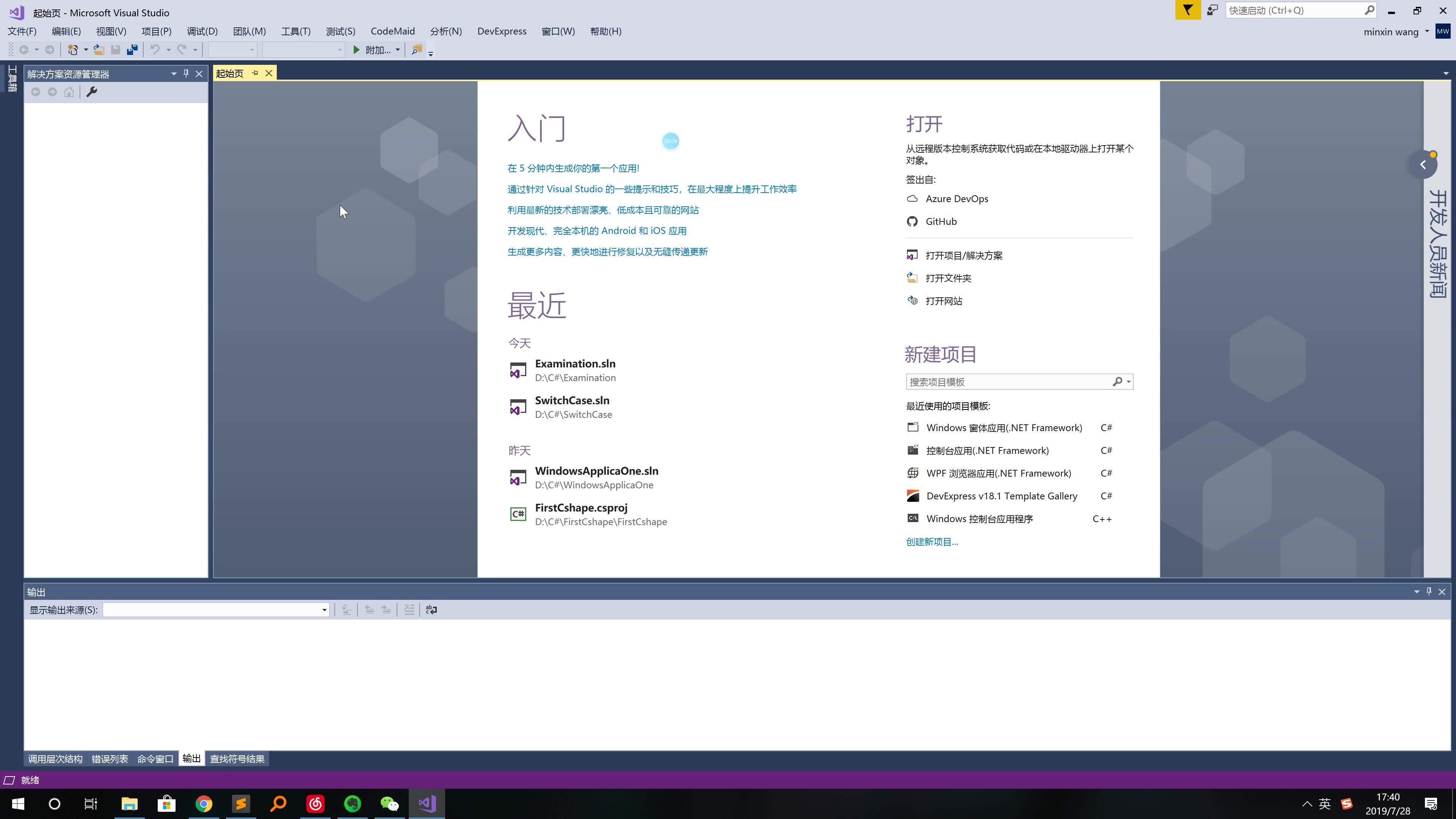
Task: Select the DevExpress v18.1 Template Gallery template
Action: [1009, 496]
